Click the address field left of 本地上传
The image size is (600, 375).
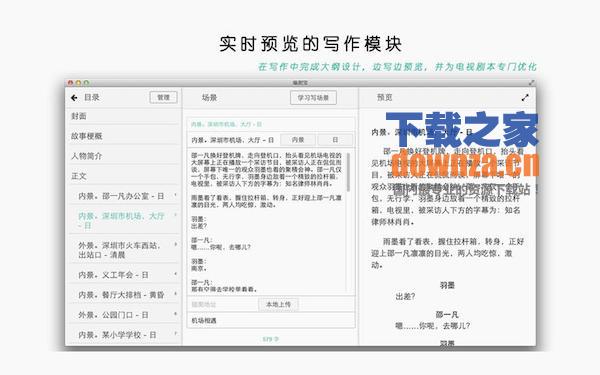(x=223, y=305)
